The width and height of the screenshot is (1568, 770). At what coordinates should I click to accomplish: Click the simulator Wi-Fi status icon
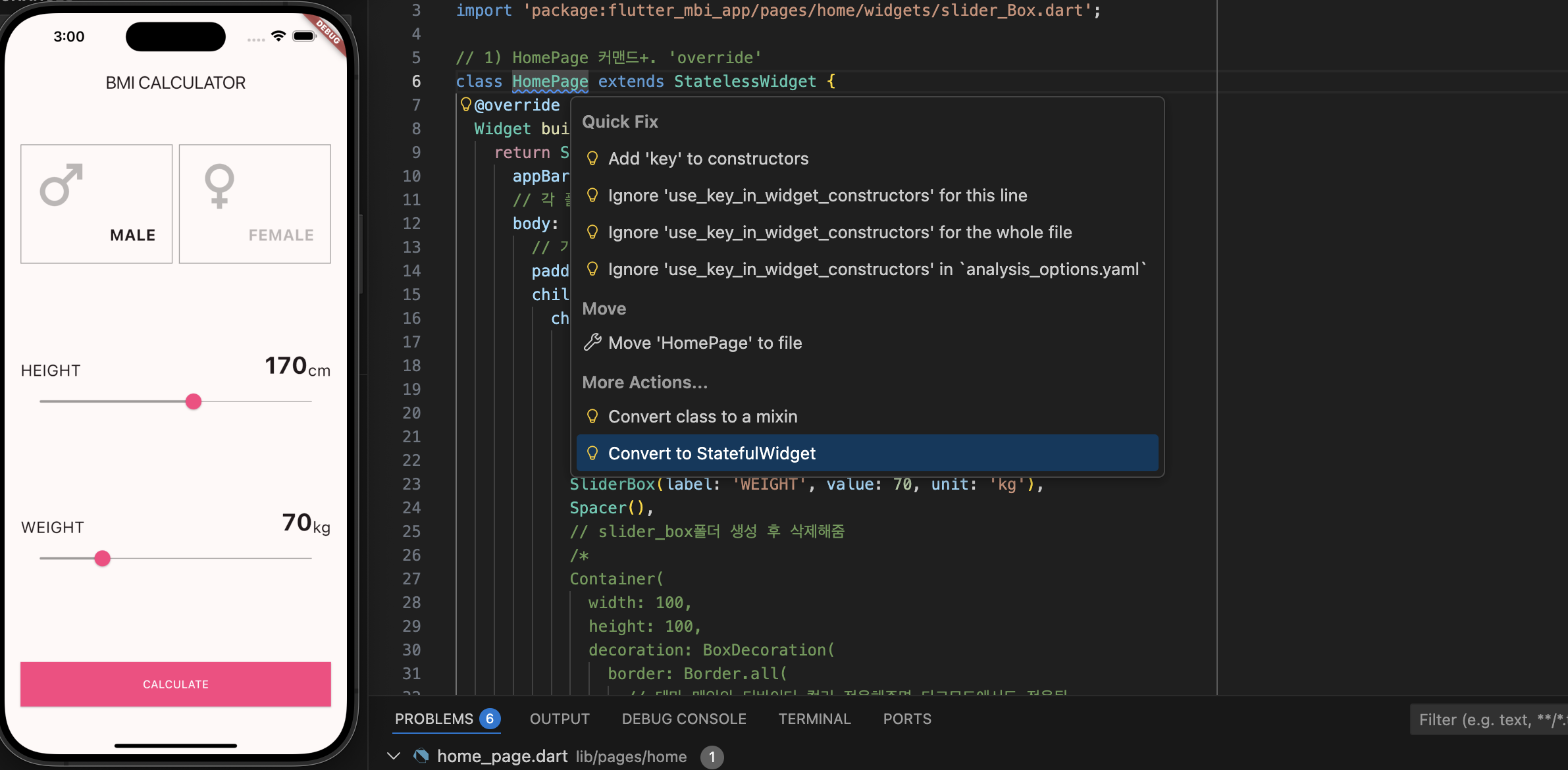[x=278, y=36]
